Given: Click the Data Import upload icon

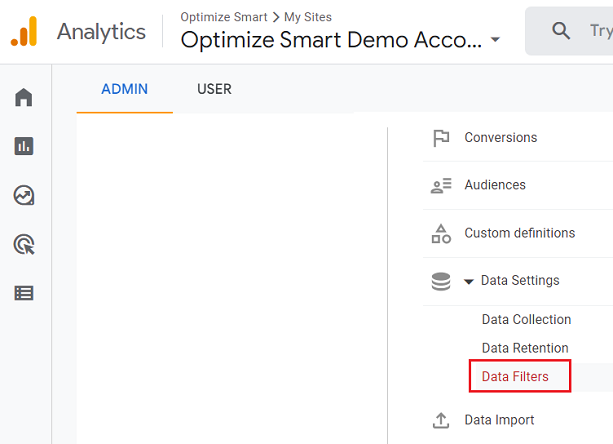Looking at the screenshot, I should coord(441,420).
